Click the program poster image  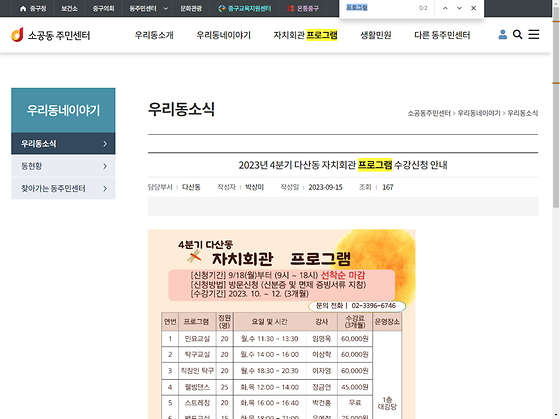point(281,324)
